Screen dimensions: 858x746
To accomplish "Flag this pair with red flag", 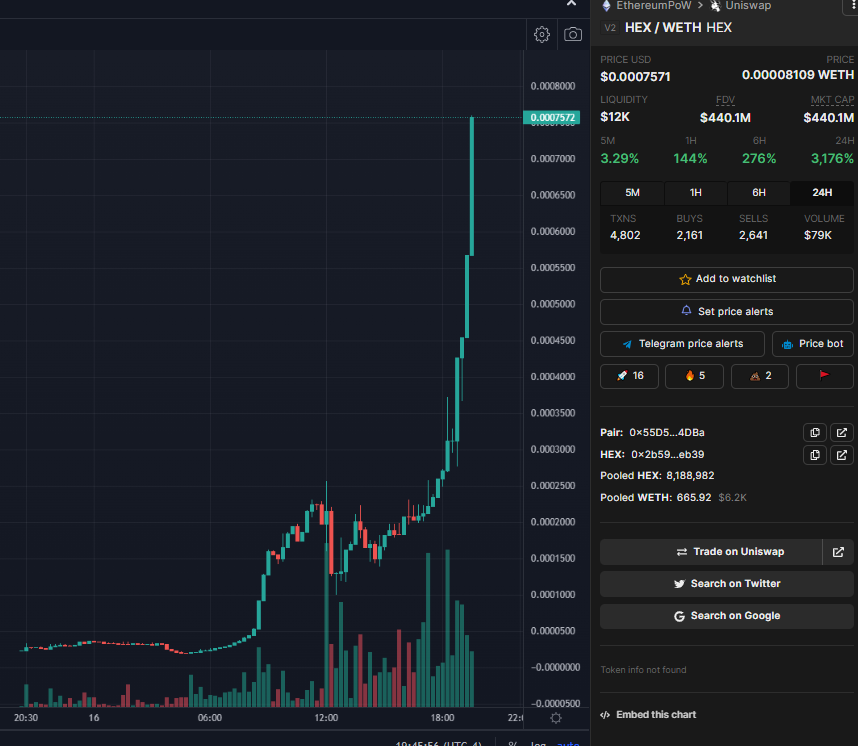I will point(825,376).
